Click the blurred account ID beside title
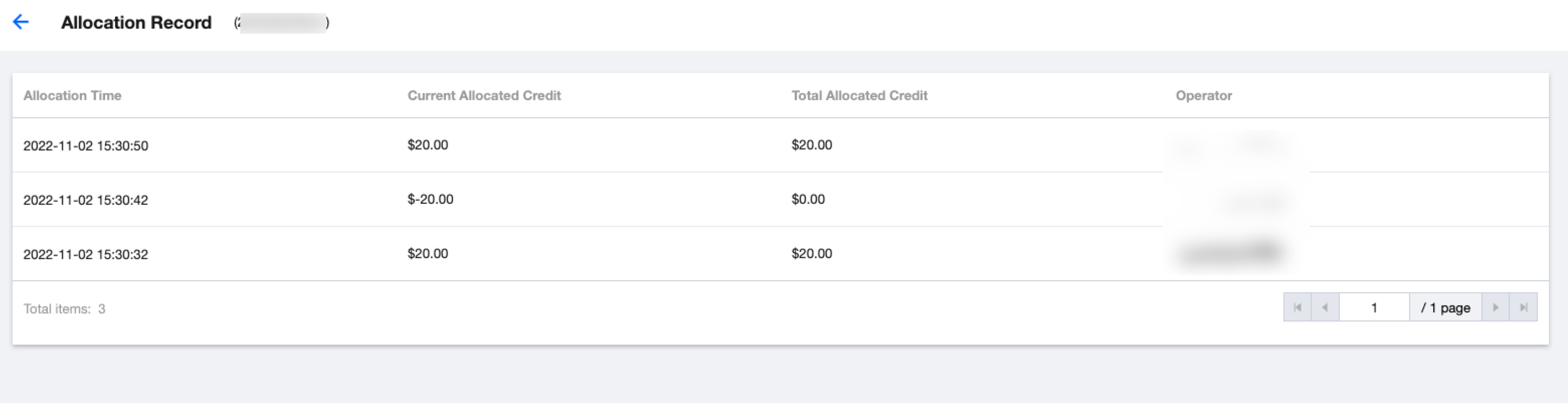This screenshot has height=403, width=1568. (283, 23)
